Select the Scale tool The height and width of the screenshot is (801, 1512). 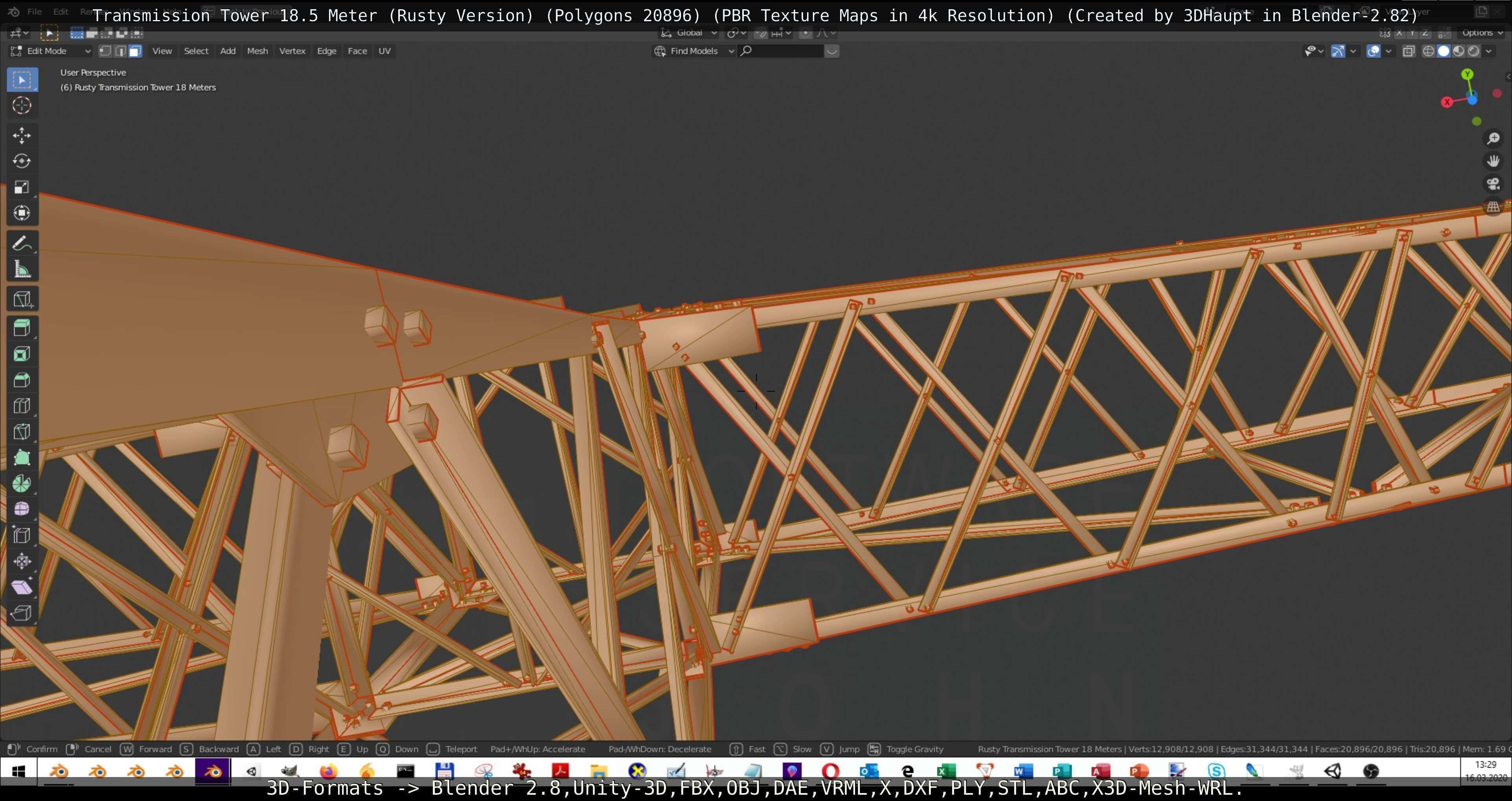(22, 187)
